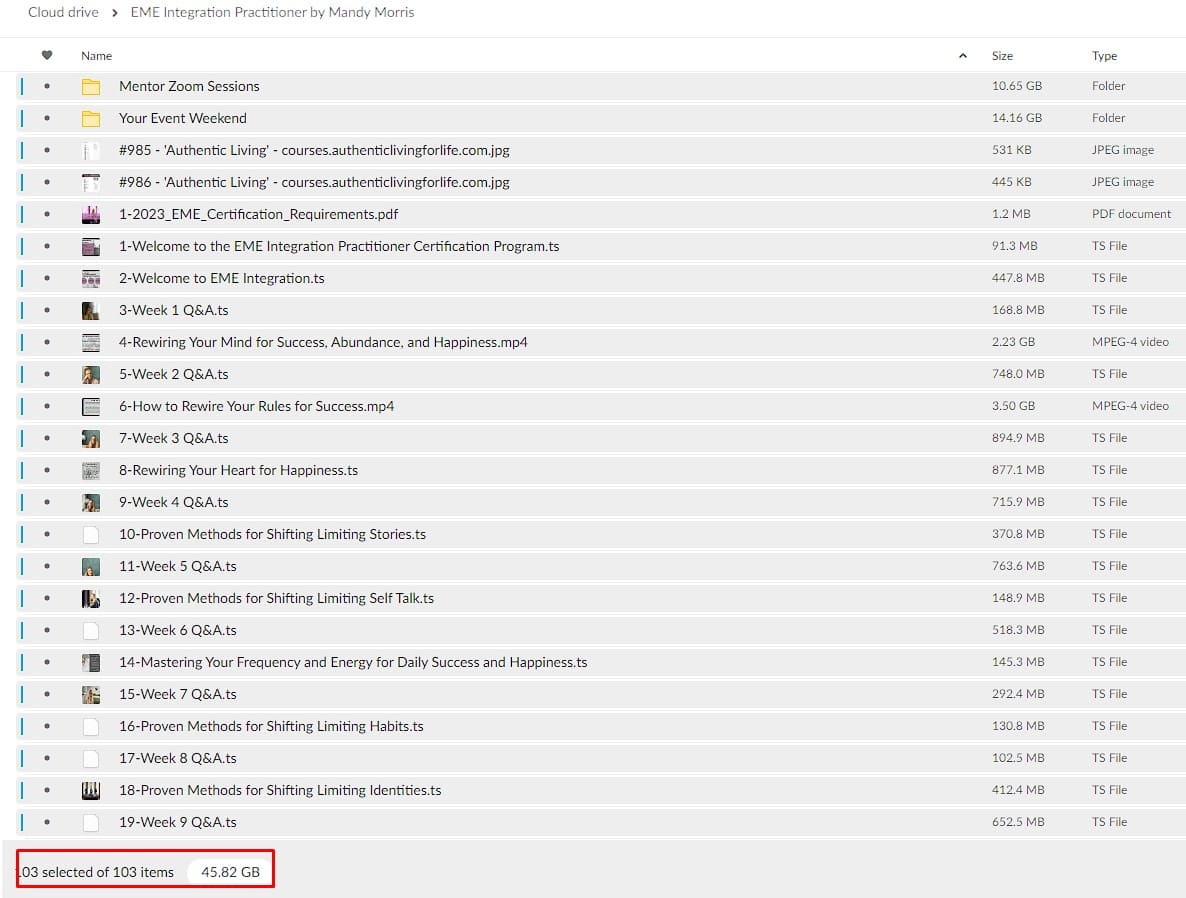Click the blank file icon for 13-Week 6 Q&A.ts
This screenshot has width=1186, height=898.
[91, 631]
